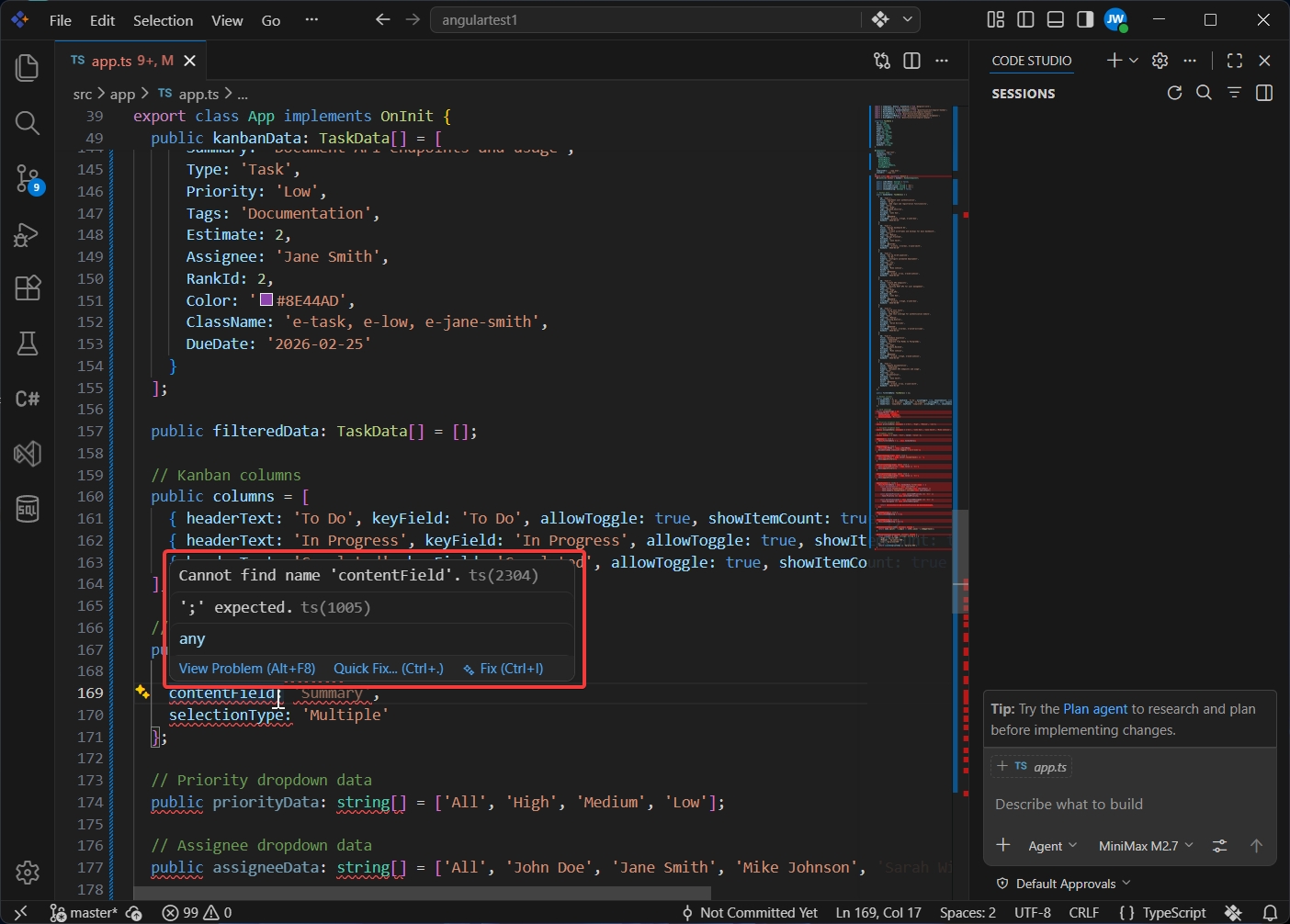Open the Selection menu
The width and height of the screenshot is (1290, 924).
pyautogui.click(x=164, y=20)
